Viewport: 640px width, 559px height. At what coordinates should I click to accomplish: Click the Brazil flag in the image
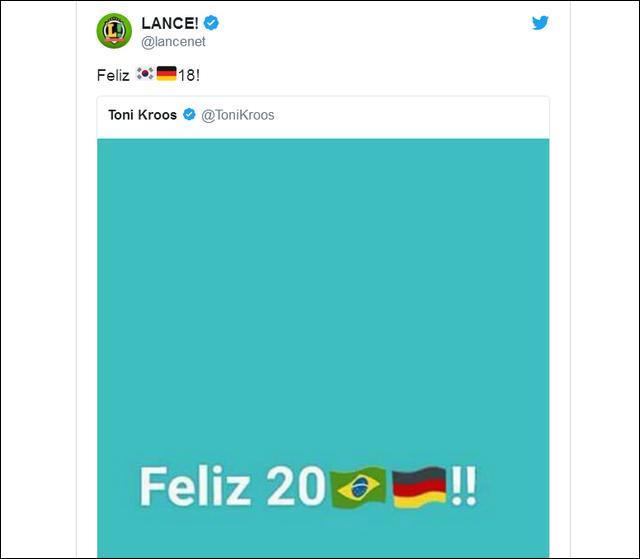pos(358,488)
